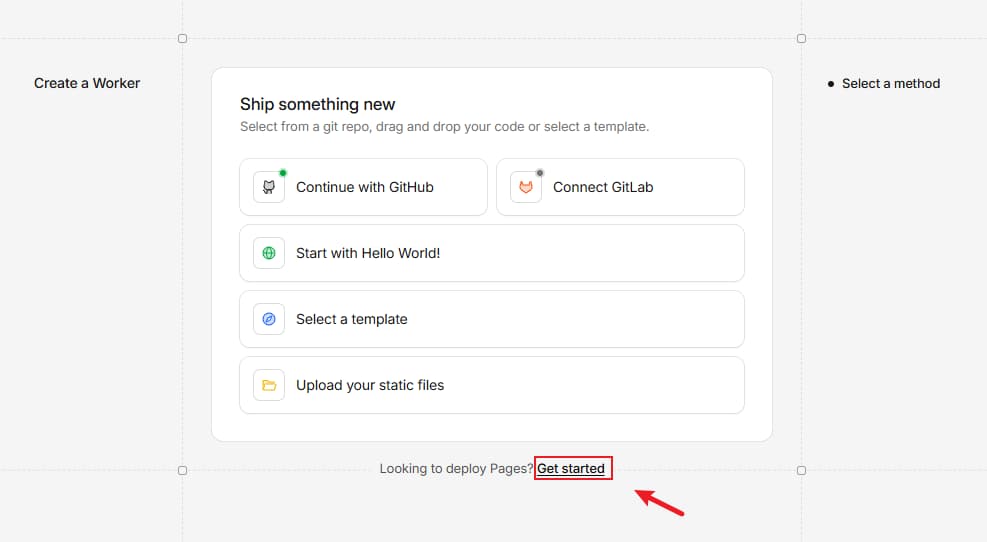The width and height of the screenshot is (987, 542).
Task: Click the Create a Worker title
Action: (87, 83)
